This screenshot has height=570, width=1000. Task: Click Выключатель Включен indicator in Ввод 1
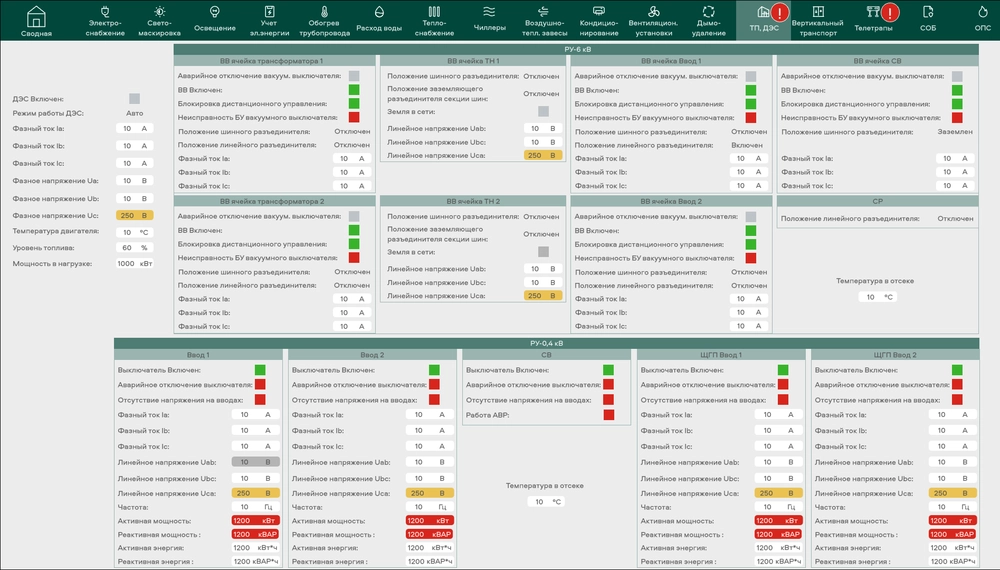coord(260,370)
